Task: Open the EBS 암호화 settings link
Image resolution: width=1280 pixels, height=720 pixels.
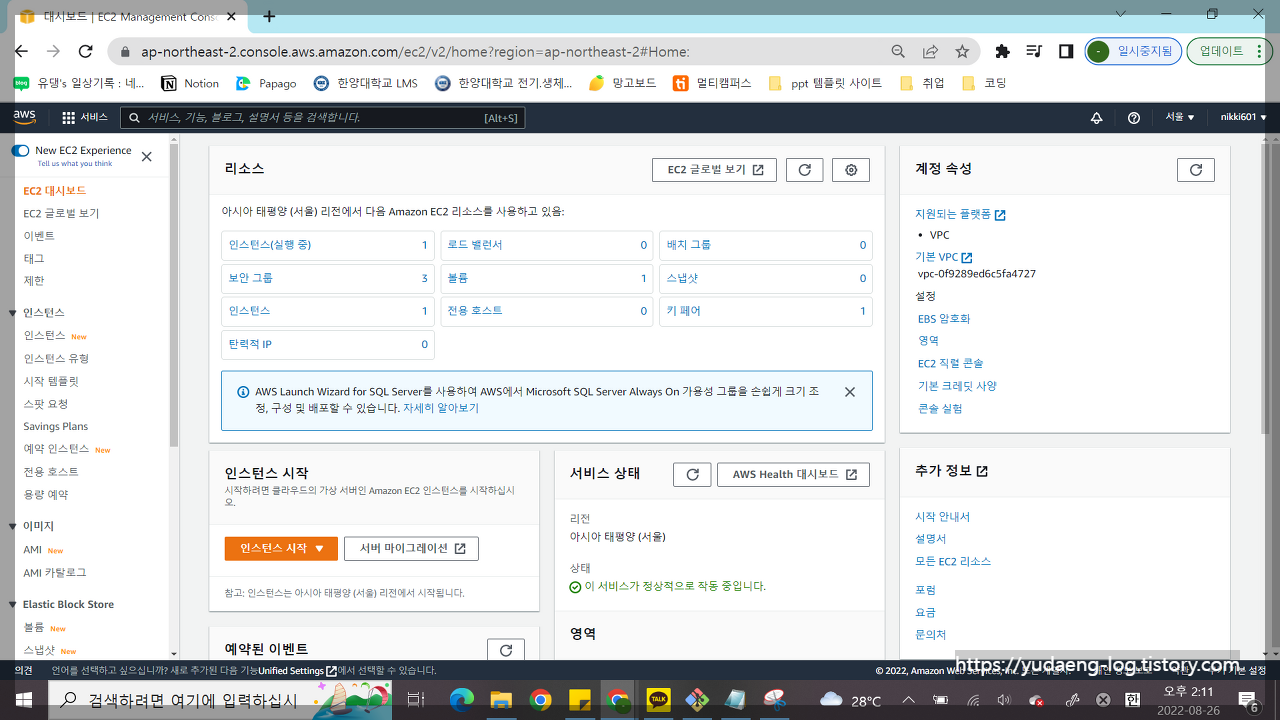Action: tap(944, 319)
